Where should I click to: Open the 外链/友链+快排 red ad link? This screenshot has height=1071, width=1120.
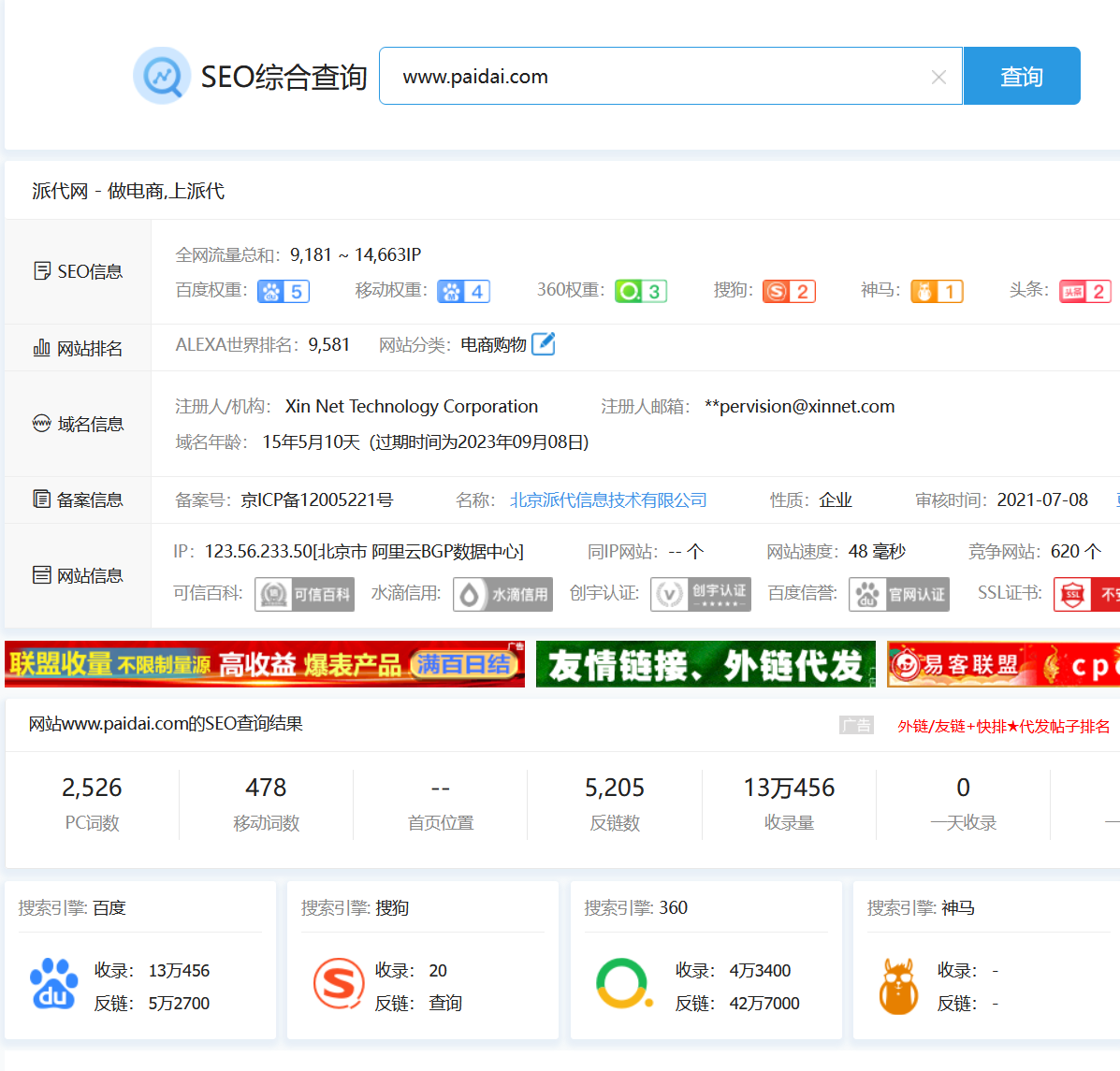1004,726
